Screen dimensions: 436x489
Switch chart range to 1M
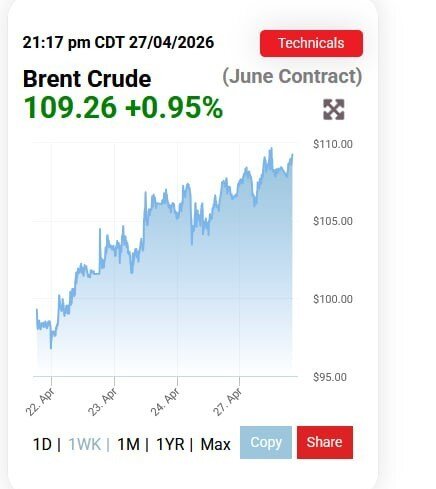click(x=129, y=444)
